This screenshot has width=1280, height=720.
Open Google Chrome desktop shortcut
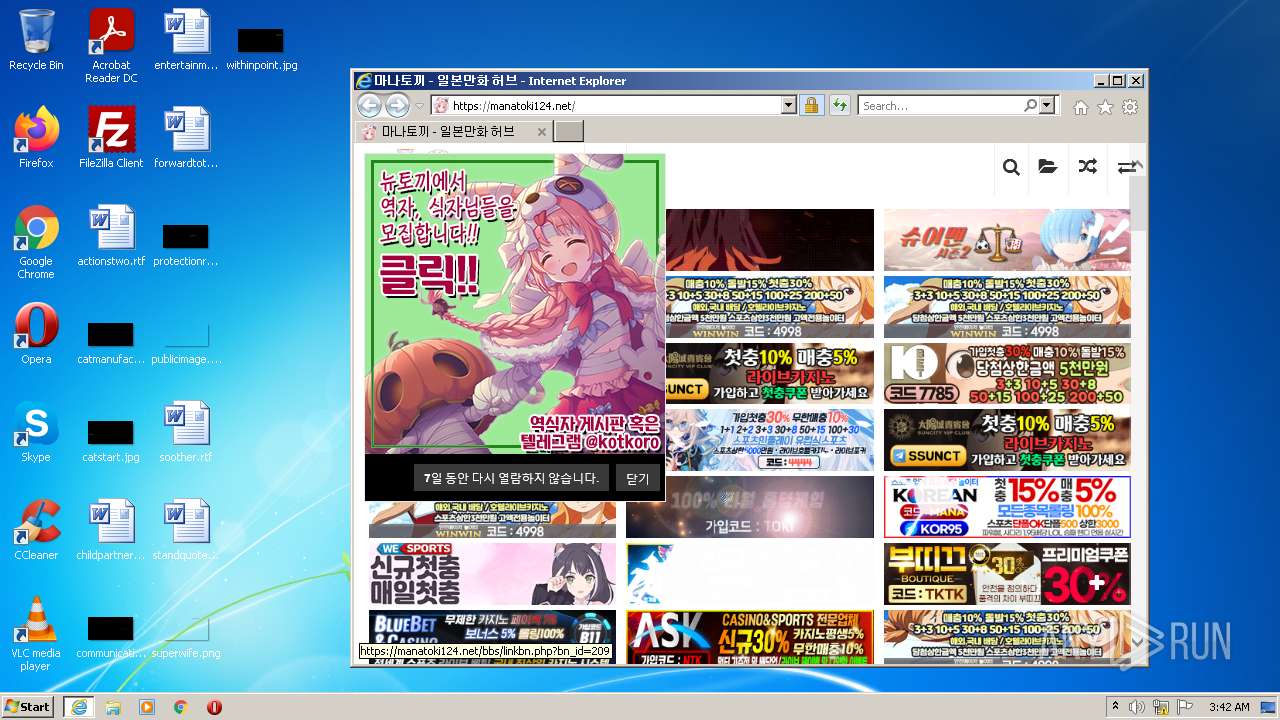click(x=36, y=242)
